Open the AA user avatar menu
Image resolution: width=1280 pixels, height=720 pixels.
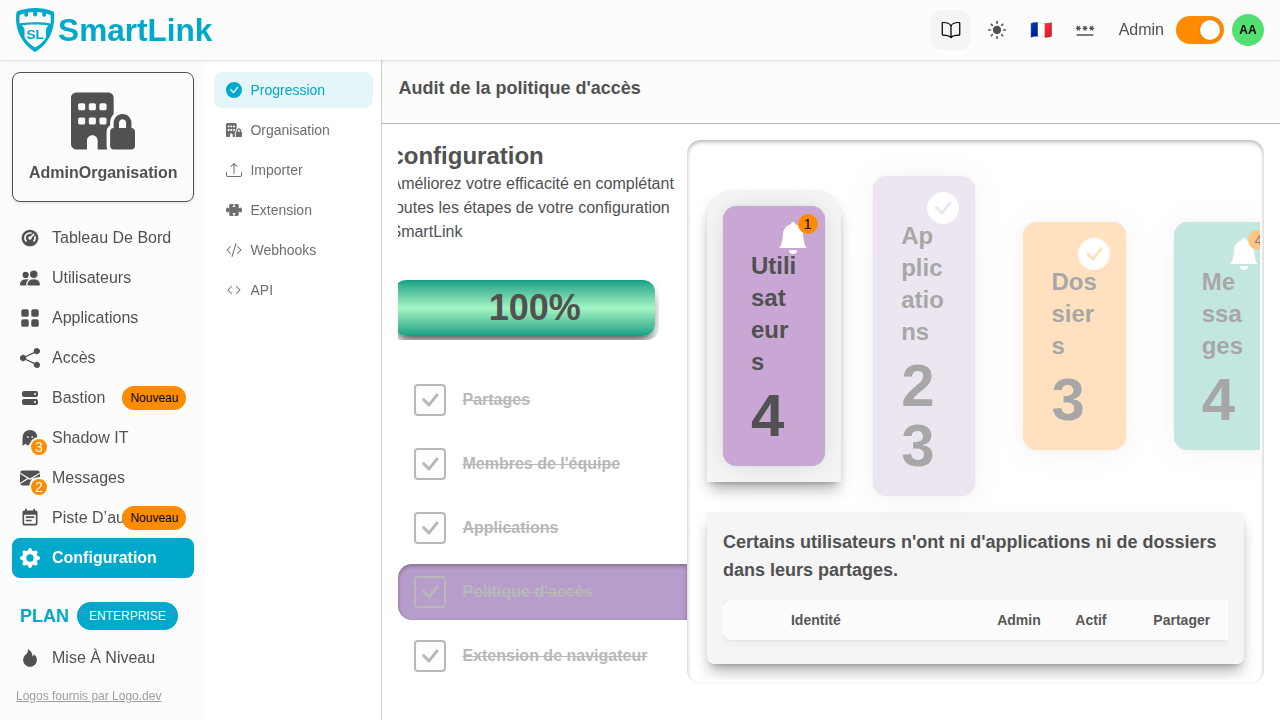1248,30
